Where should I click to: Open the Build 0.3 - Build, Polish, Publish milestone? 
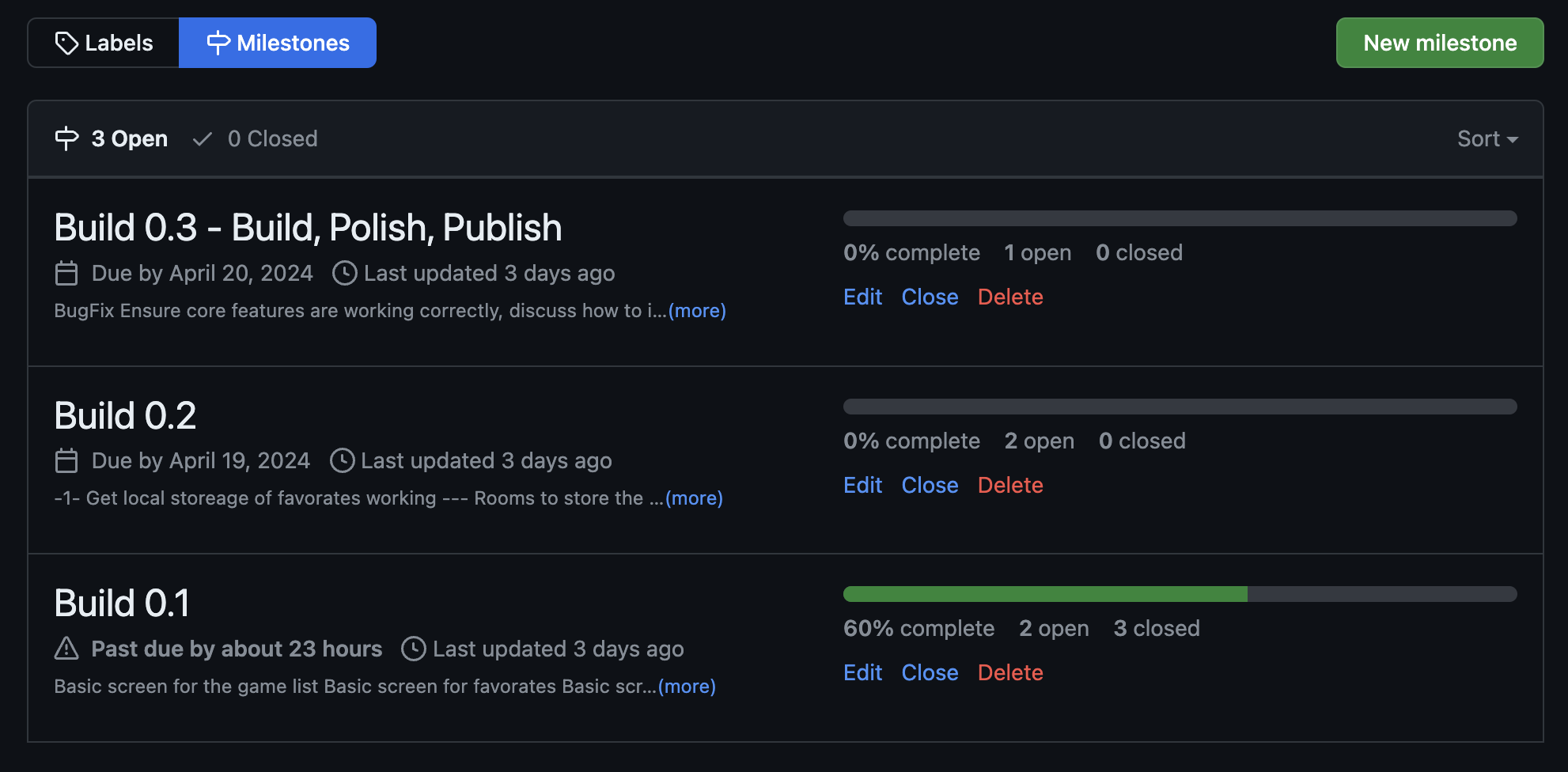308,228
